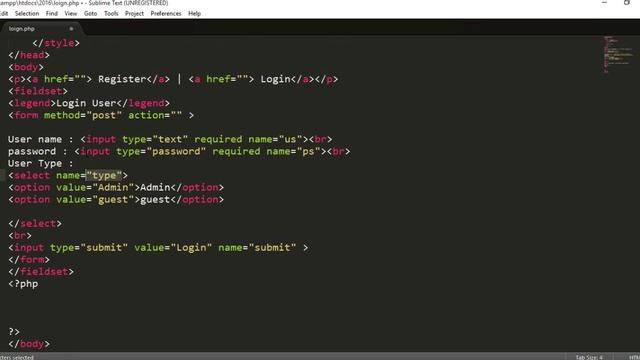Click the User Type : line
Viewport: 640px width, 360px height.
point(40,163)
